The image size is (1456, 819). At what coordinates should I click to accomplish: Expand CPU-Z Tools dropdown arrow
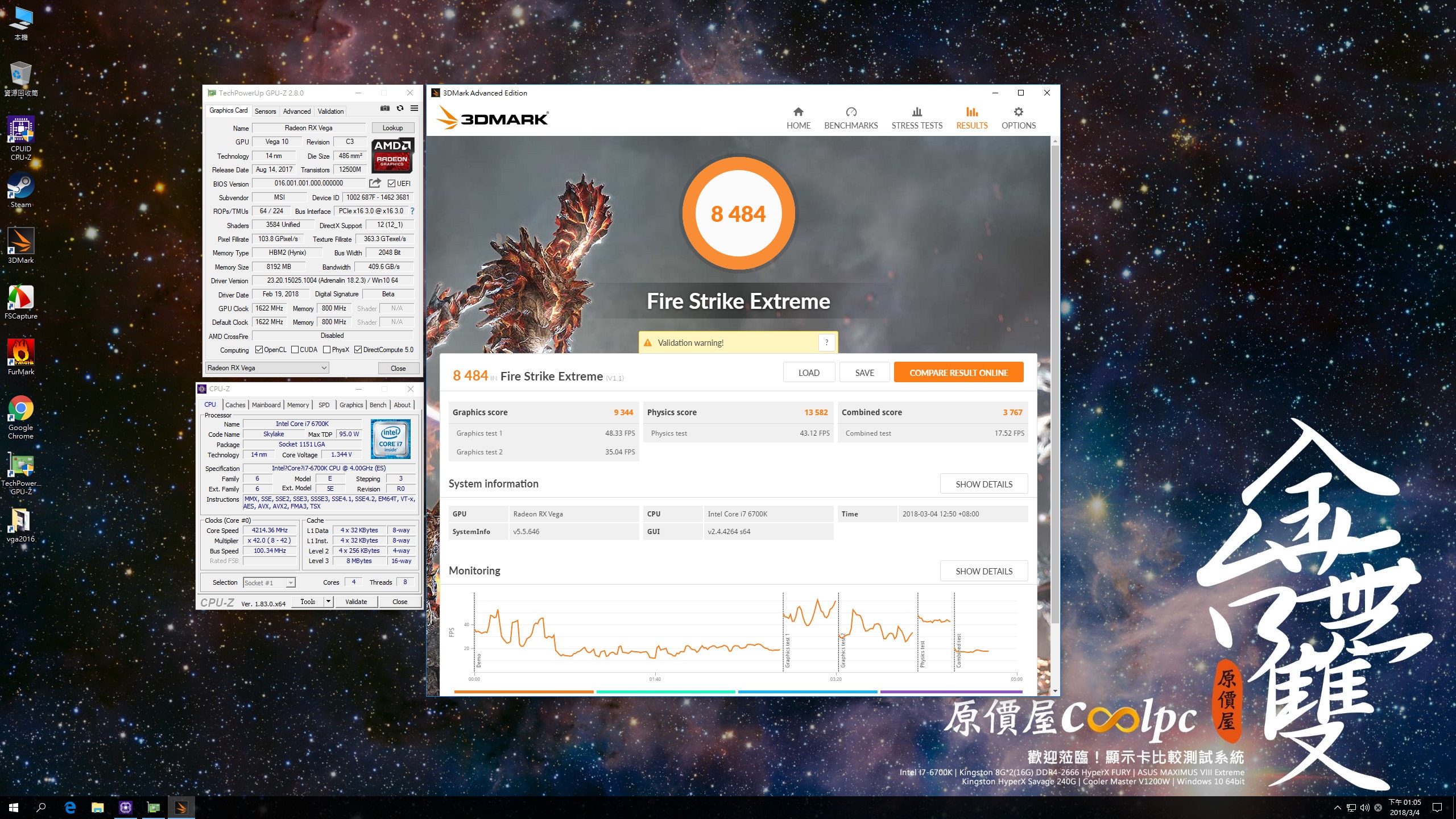[328, 601]
